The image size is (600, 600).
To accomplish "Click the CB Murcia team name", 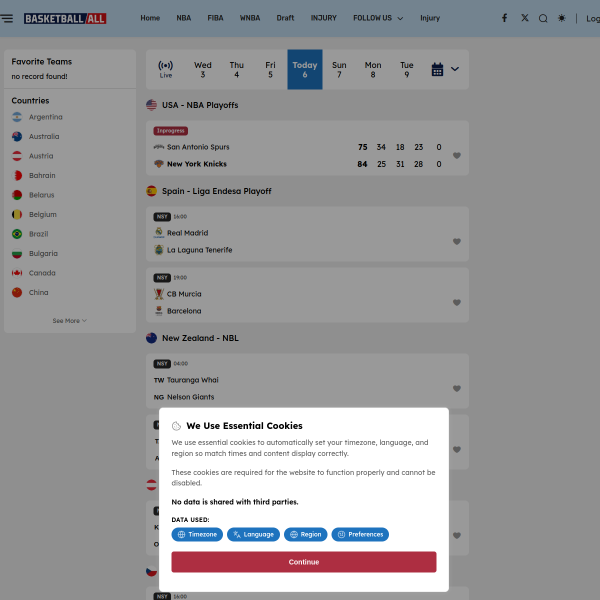I will (x=184, y=294).
